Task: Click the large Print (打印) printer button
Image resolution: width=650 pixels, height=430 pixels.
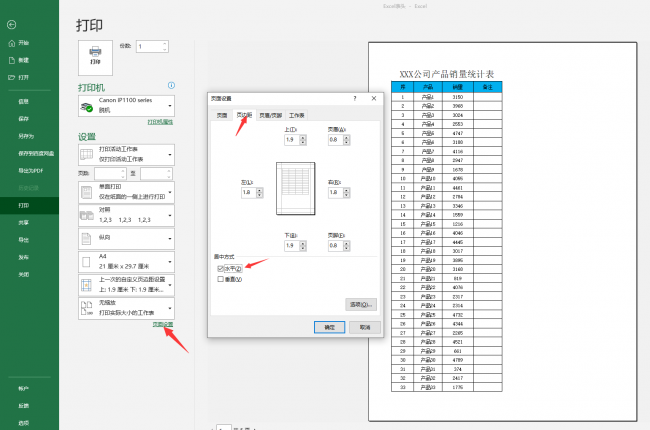Action: (95, 58)
